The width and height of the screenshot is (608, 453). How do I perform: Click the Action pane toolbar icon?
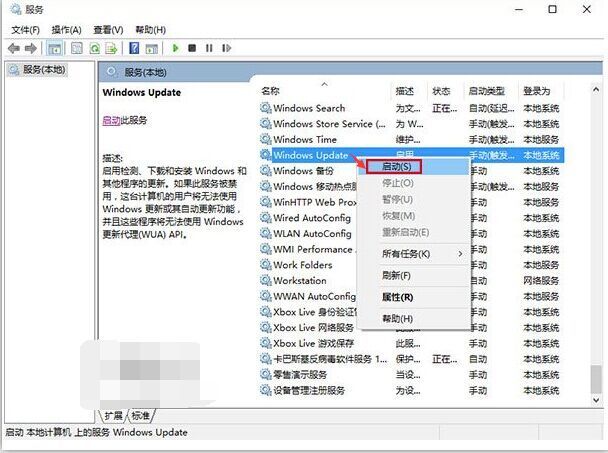(151, 48)
